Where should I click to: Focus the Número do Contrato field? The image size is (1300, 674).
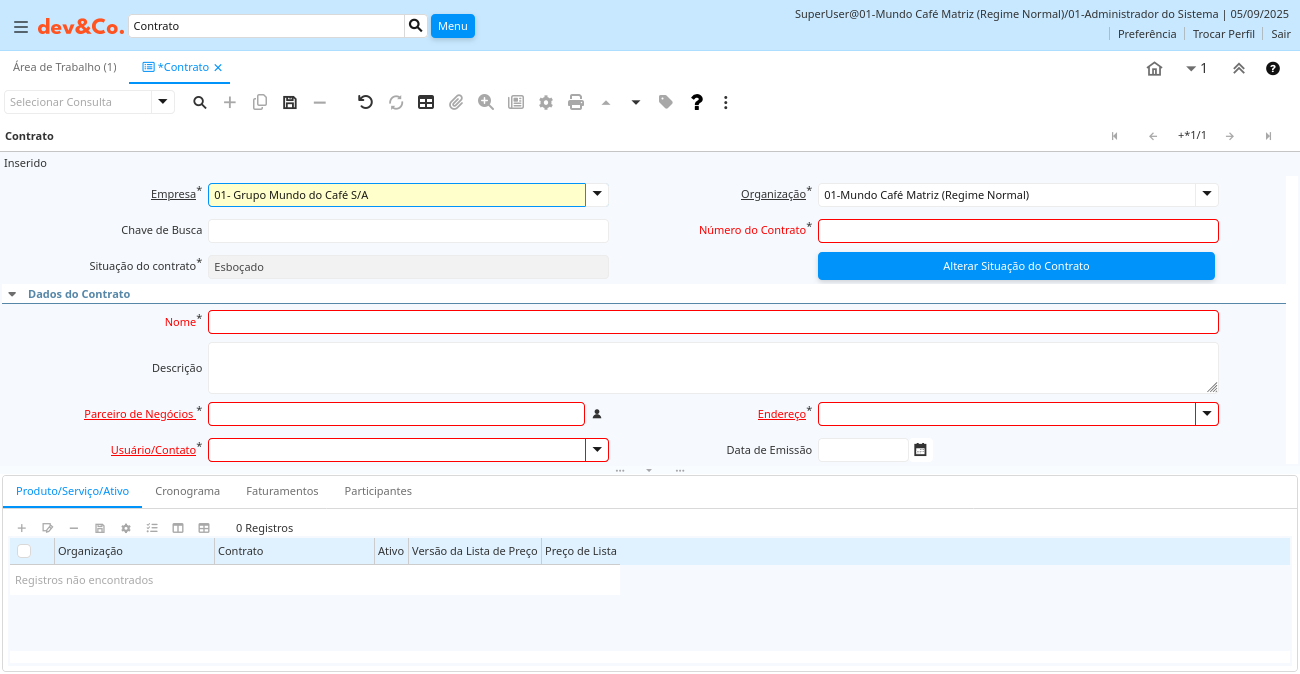coord(1018,231)
